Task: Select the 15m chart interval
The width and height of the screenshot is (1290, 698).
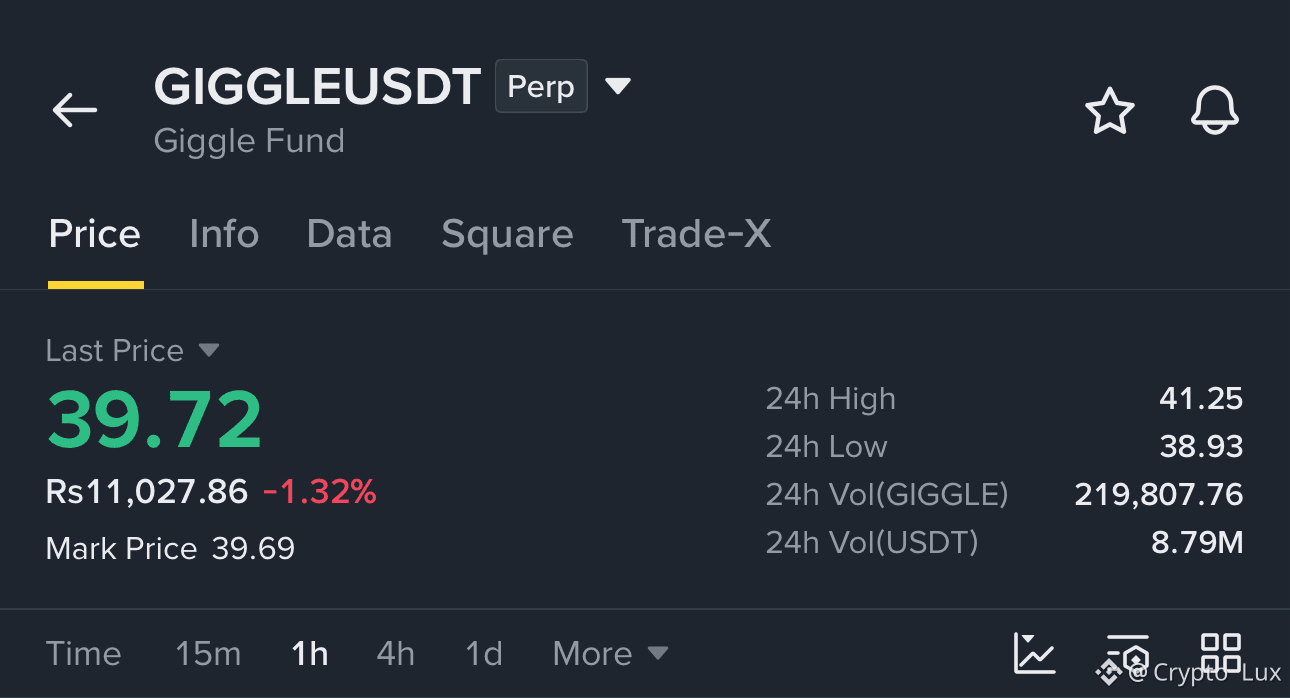Action: (x=208, y=653)
